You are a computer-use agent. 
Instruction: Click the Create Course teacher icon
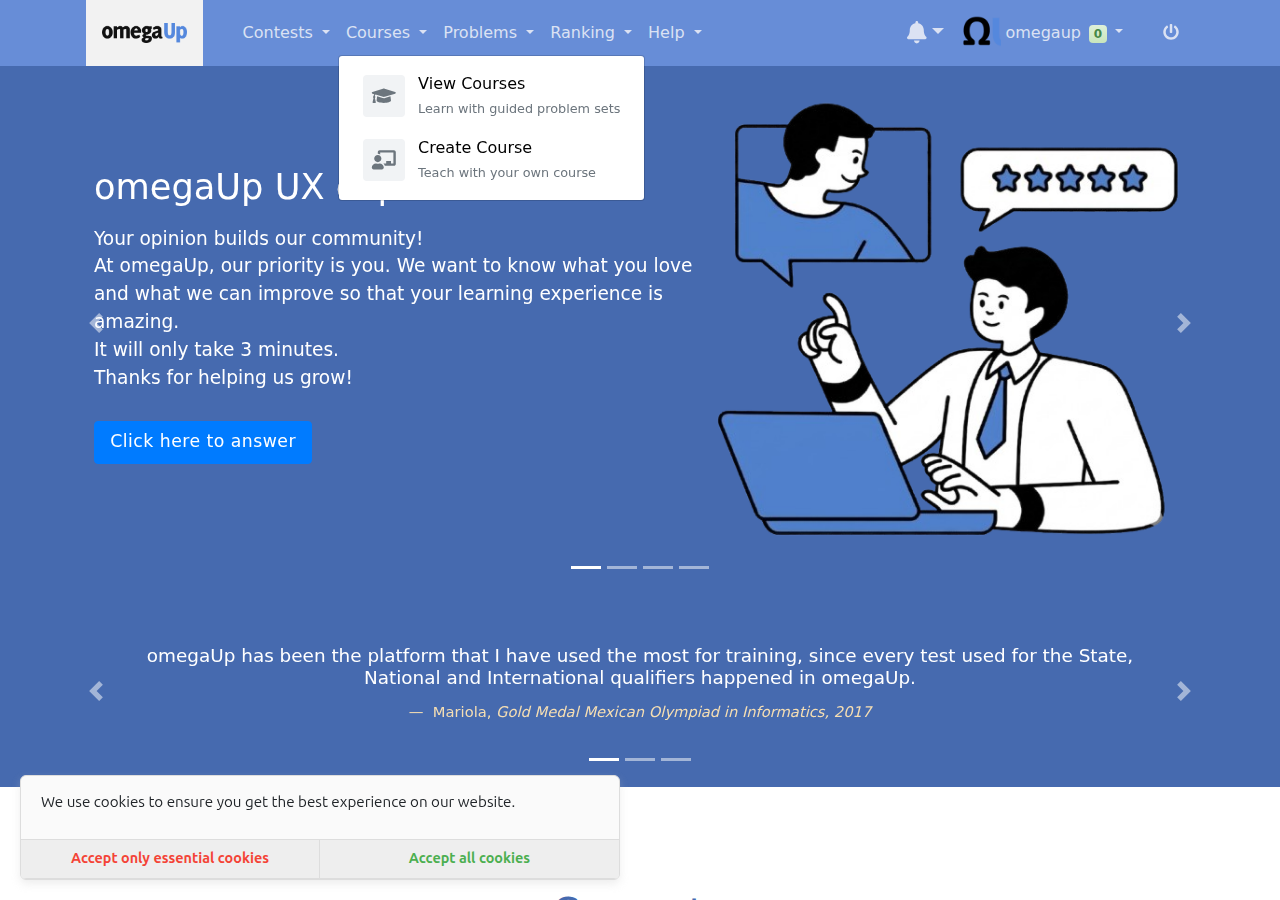pos(384,160)
